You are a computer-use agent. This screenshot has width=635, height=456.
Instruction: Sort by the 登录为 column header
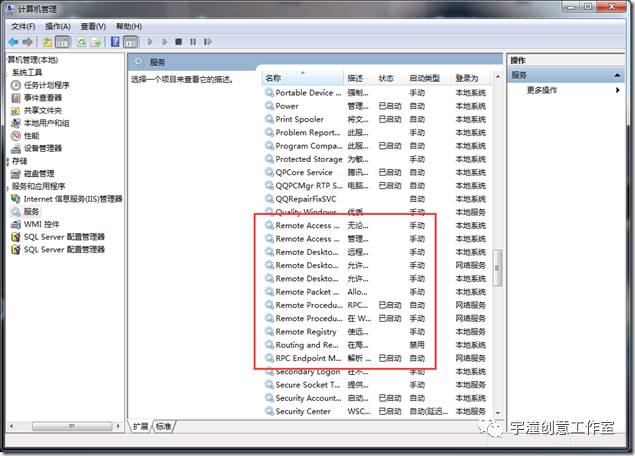(471, 78)
